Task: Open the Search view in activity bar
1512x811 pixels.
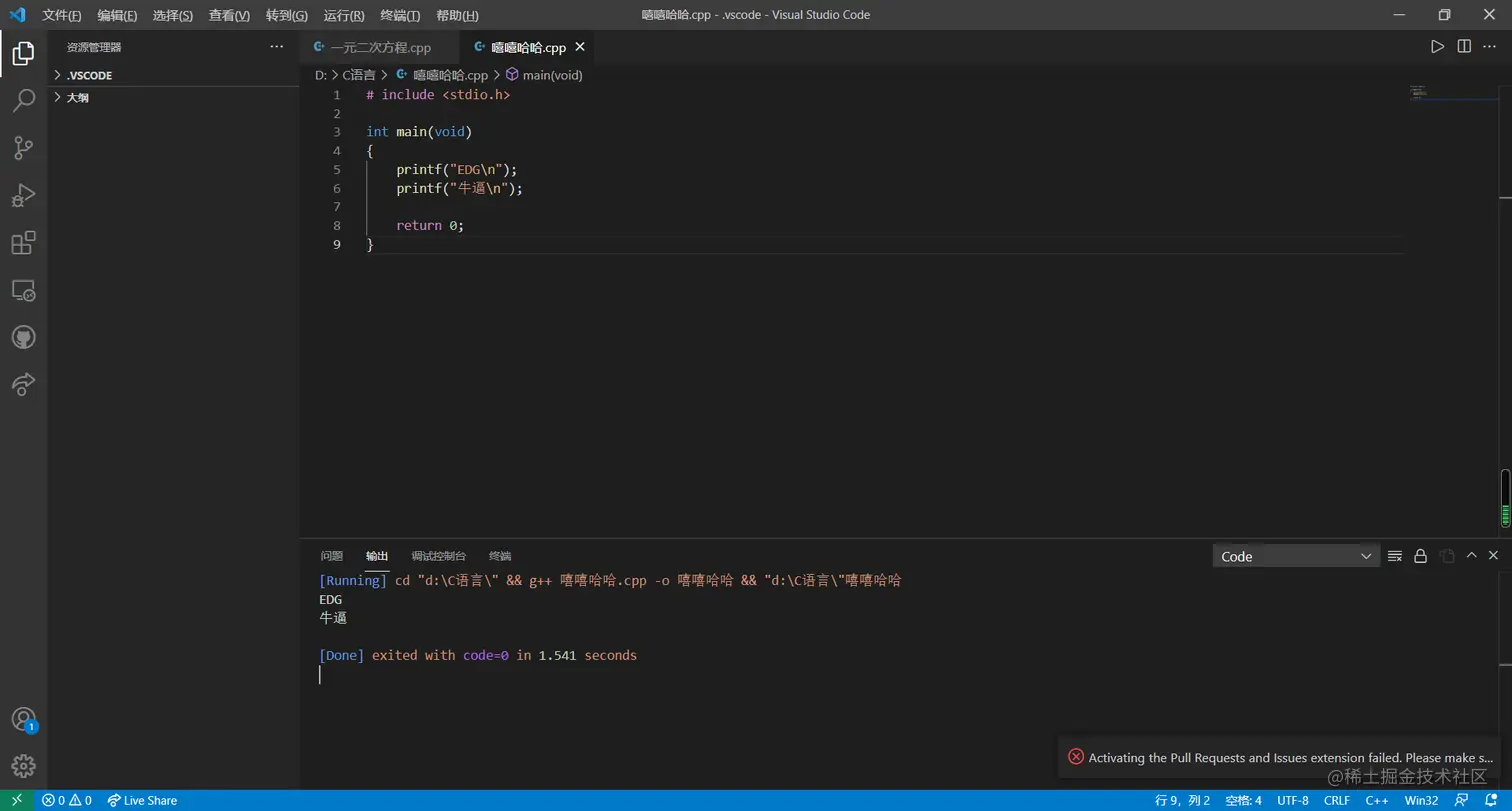Action: [23, 100]
